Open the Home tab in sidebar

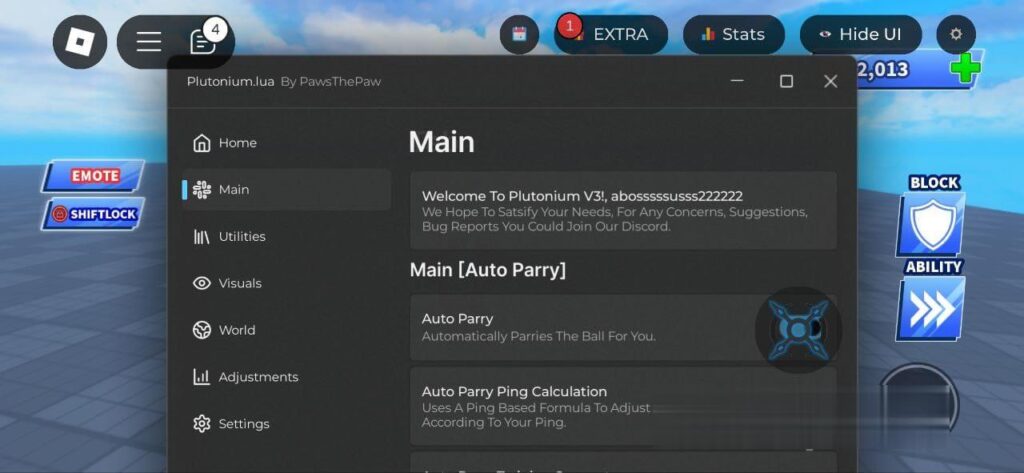coord(238,143)
